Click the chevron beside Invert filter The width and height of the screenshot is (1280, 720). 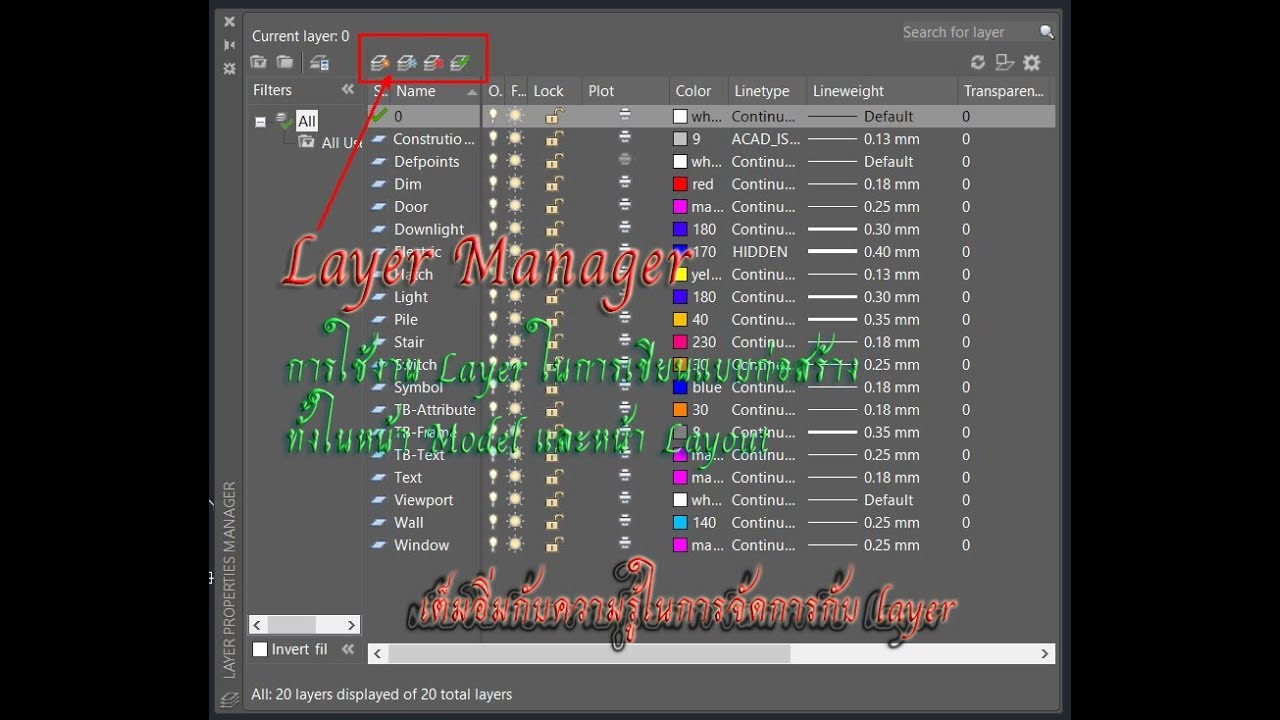348,649
